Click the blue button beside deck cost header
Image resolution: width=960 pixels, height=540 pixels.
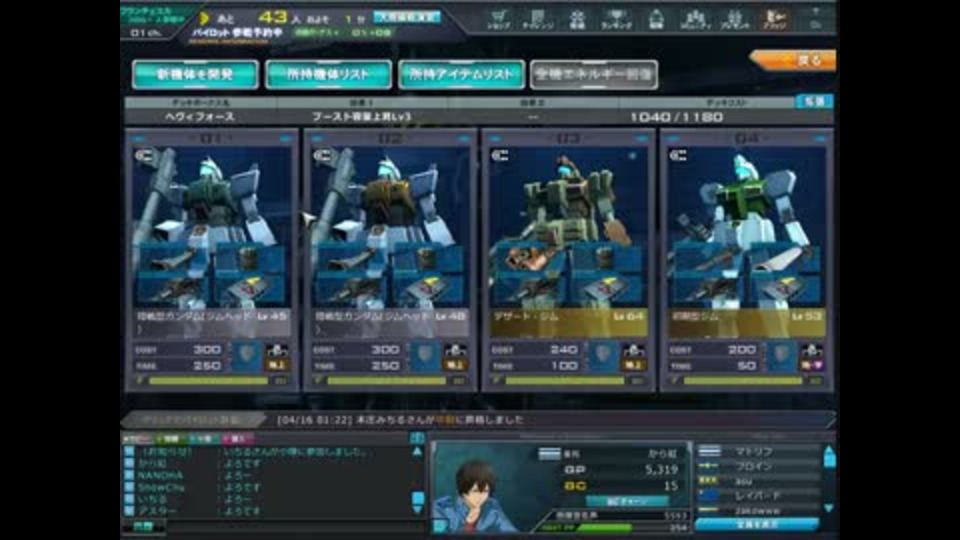[814, 102]
